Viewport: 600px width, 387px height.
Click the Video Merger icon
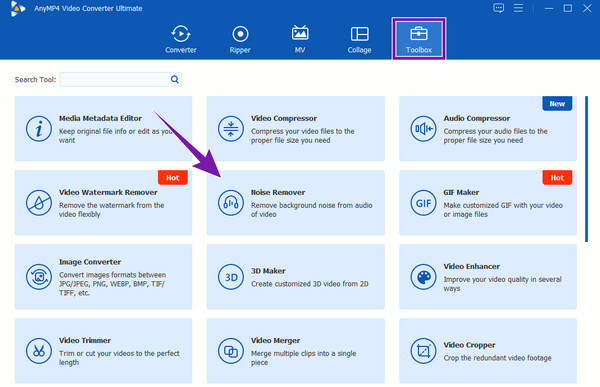pos(231,351)
